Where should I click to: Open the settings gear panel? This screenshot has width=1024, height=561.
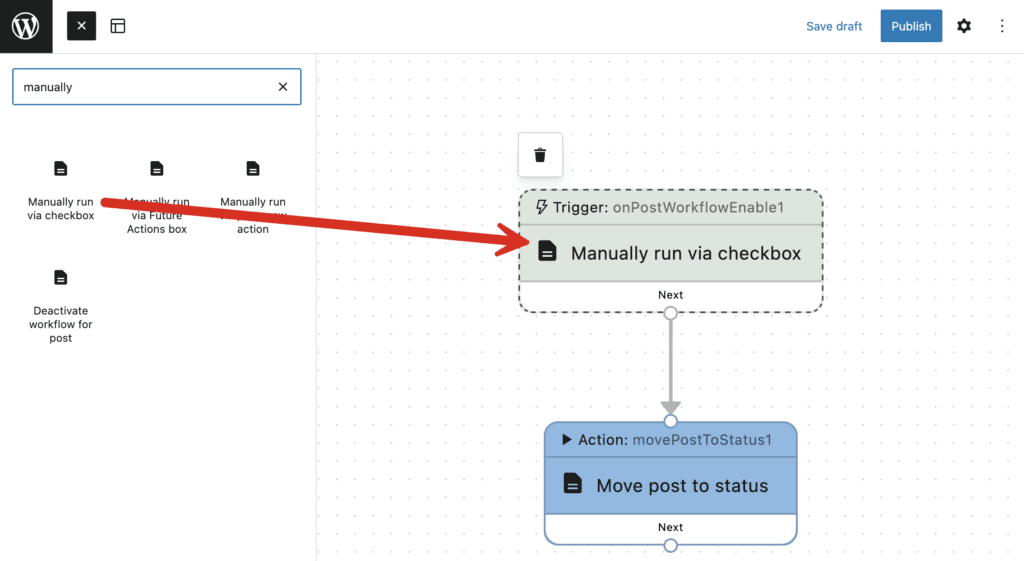[x=963, y=26]
